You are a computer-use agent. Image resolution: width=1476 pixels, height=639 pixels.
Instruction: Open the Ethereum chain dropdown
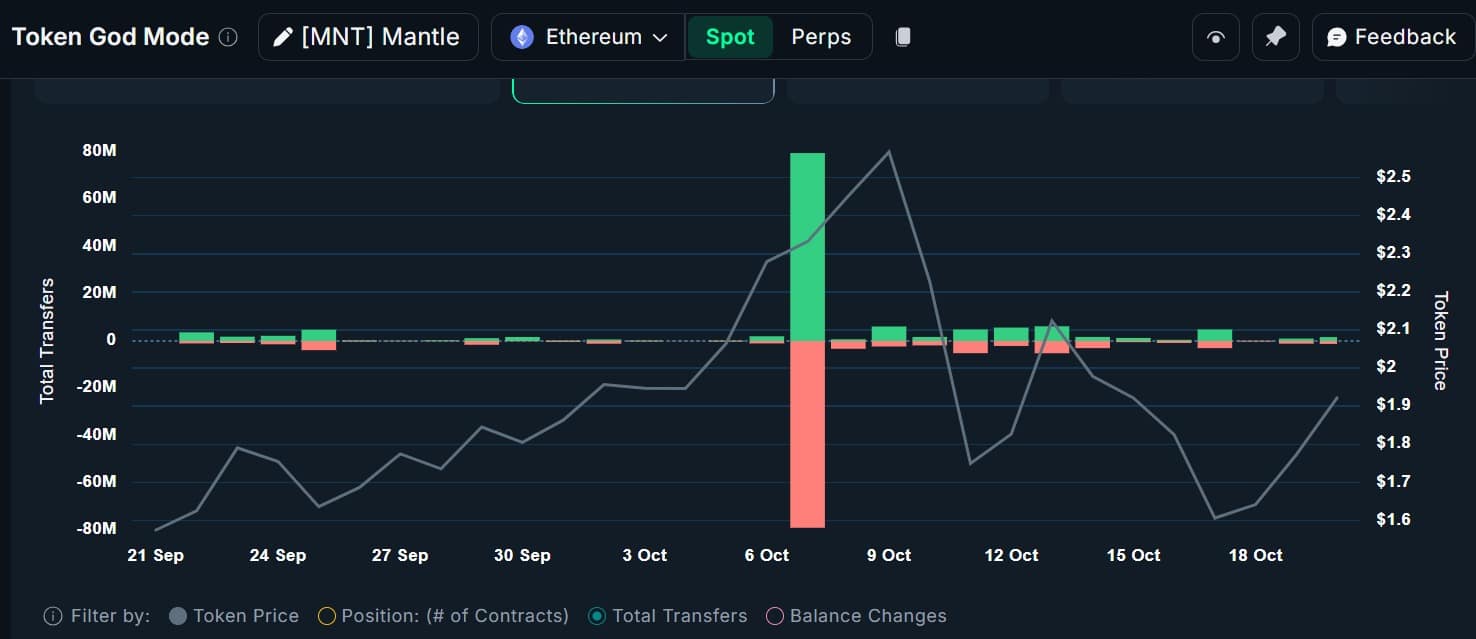[x=588, y=37]
